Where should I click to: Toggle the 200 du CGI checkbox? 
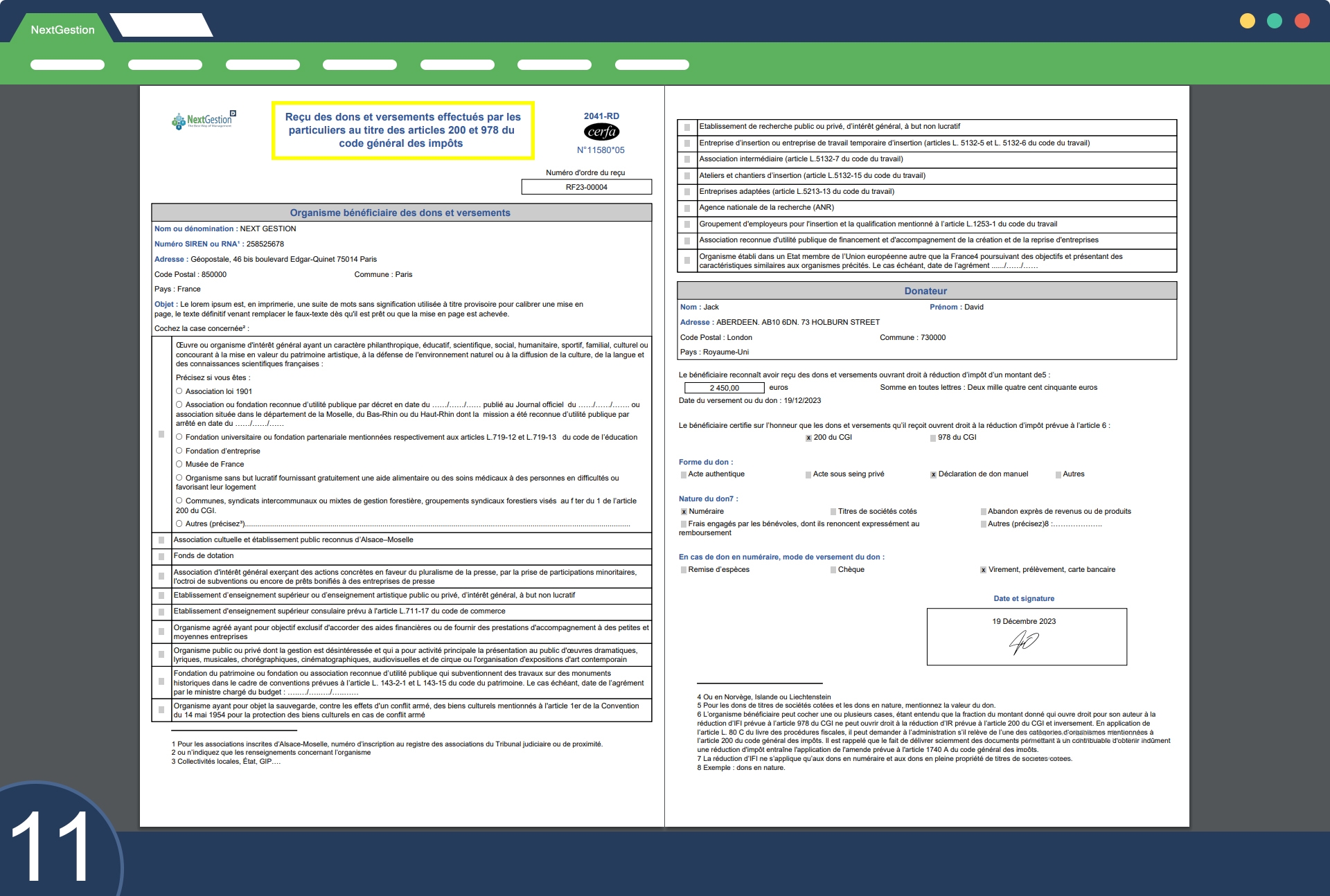click(x=808, y=438)
